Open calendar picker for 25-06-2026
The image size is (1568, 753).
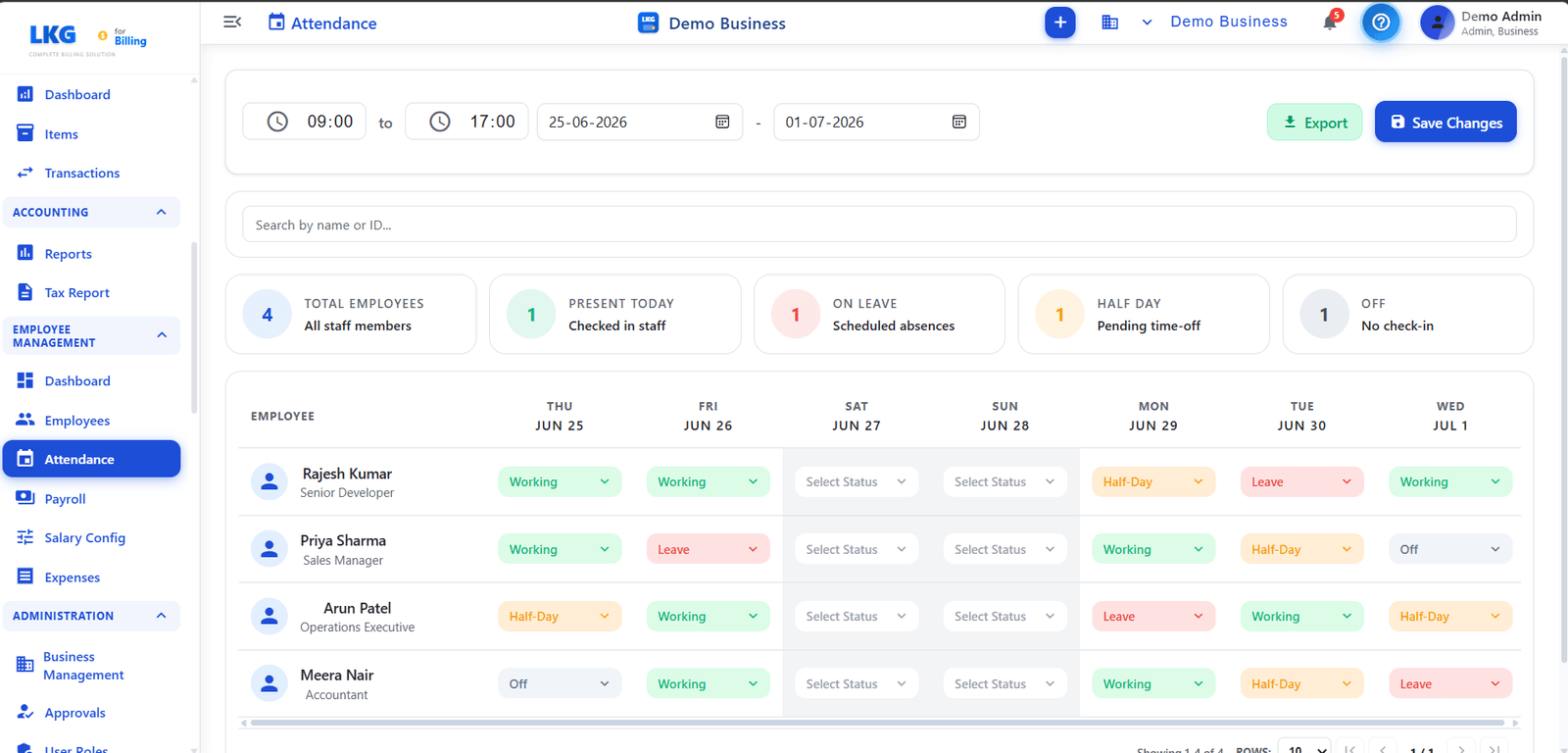point(722,122)
